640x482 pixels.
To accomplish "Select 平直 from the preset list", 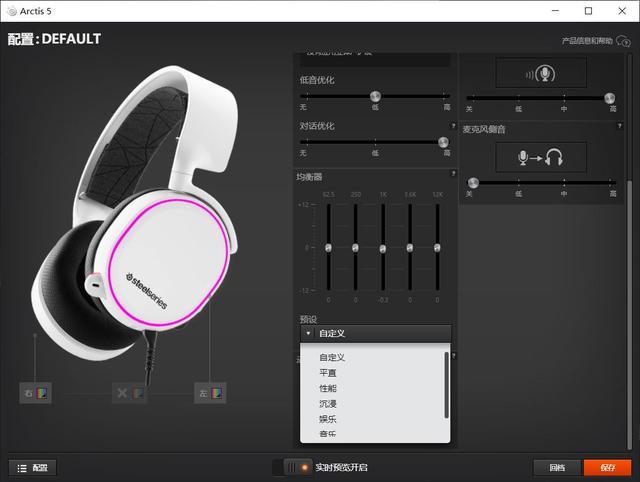I will coord(328,373).
